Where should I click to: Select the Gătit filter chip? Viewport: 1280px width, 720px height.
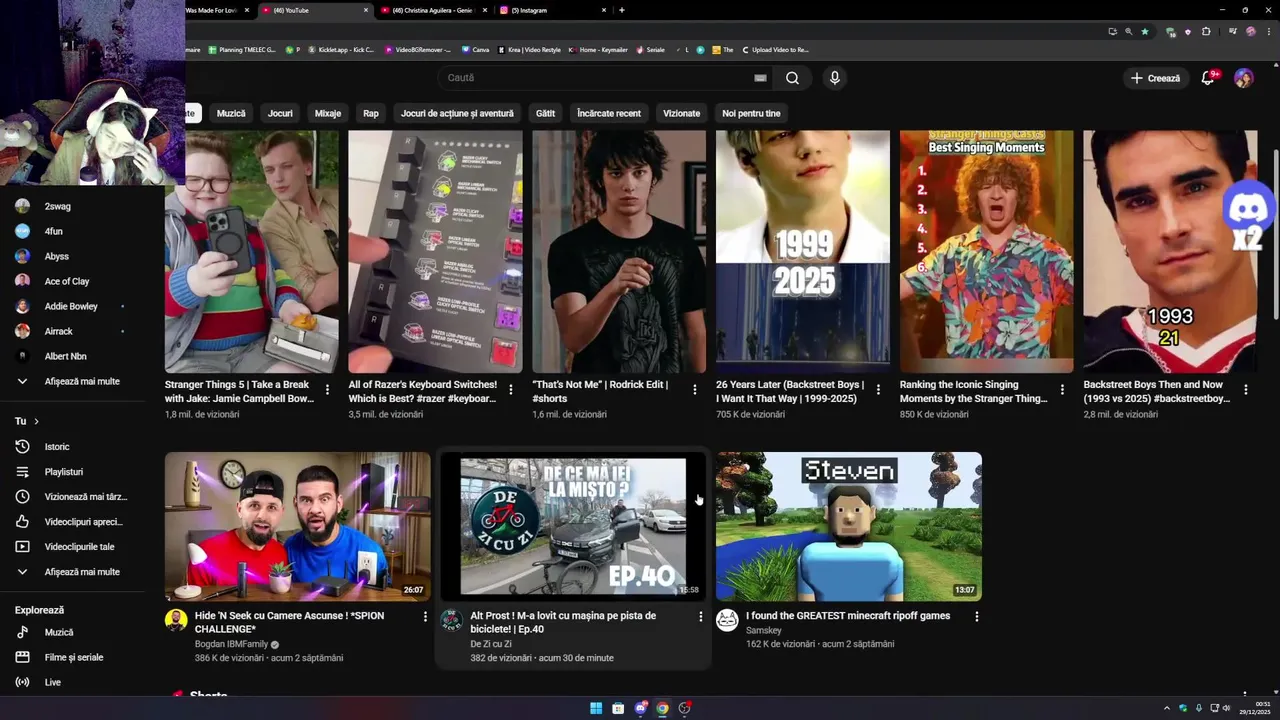[x=545, y=113]
